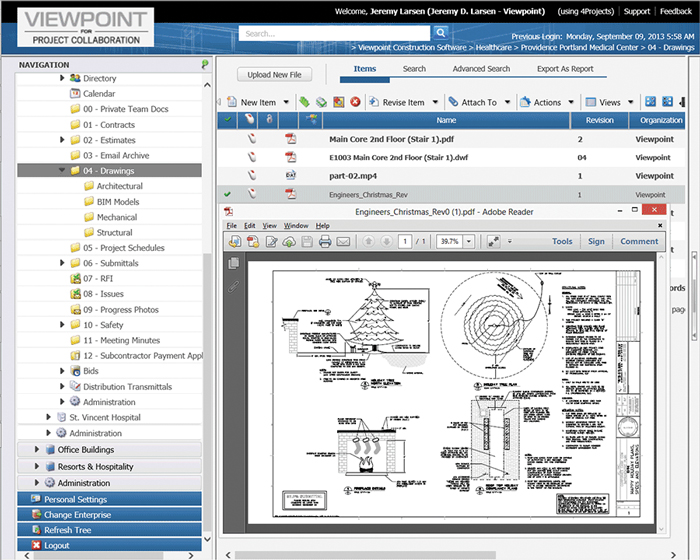
Task: Click the Print icon in Adobe Reader toolbar
Action: 325,242
